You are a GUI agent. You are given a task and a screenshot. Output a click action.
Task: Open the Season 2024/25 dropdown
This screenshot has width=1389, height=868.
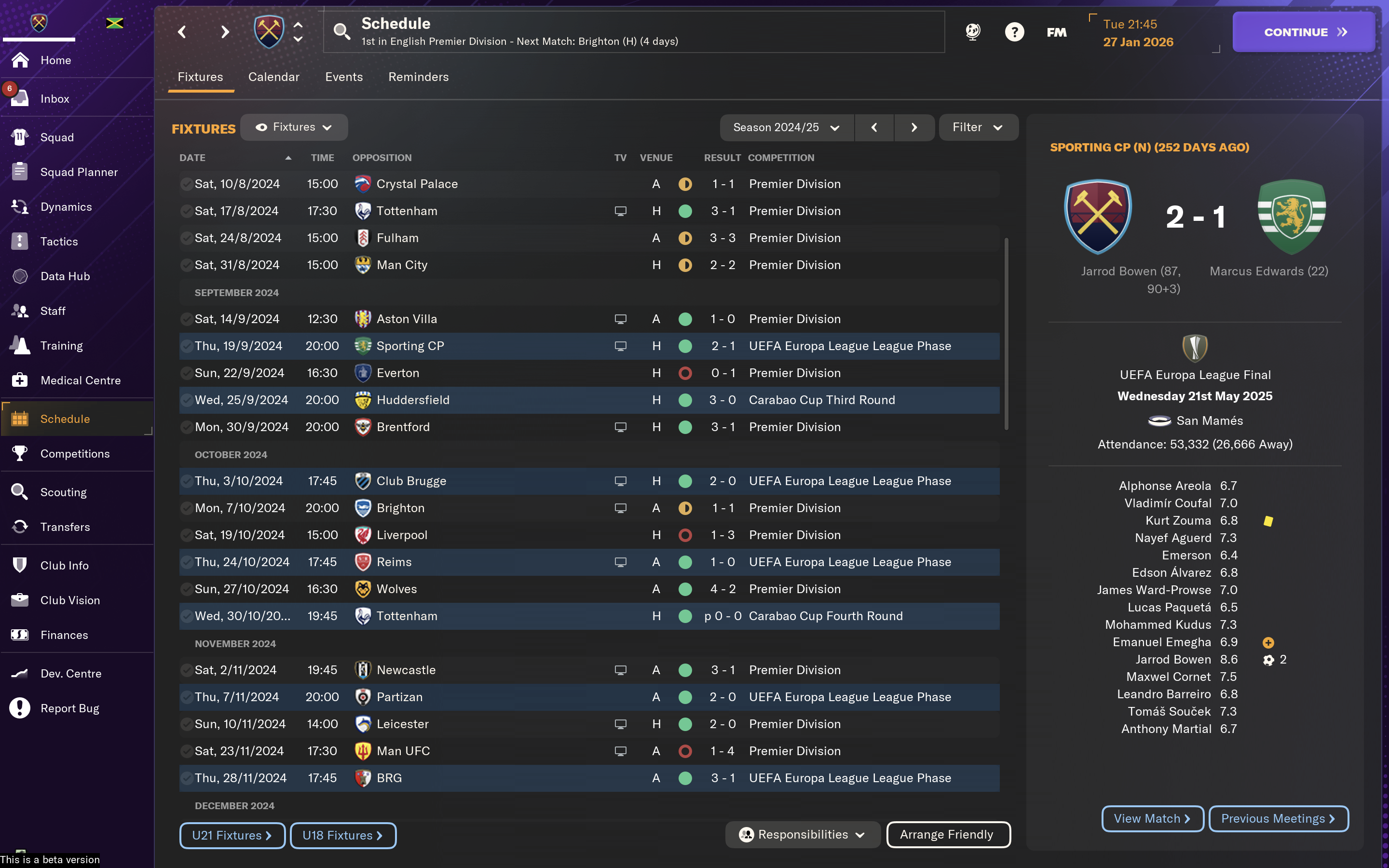coord(786,127)
